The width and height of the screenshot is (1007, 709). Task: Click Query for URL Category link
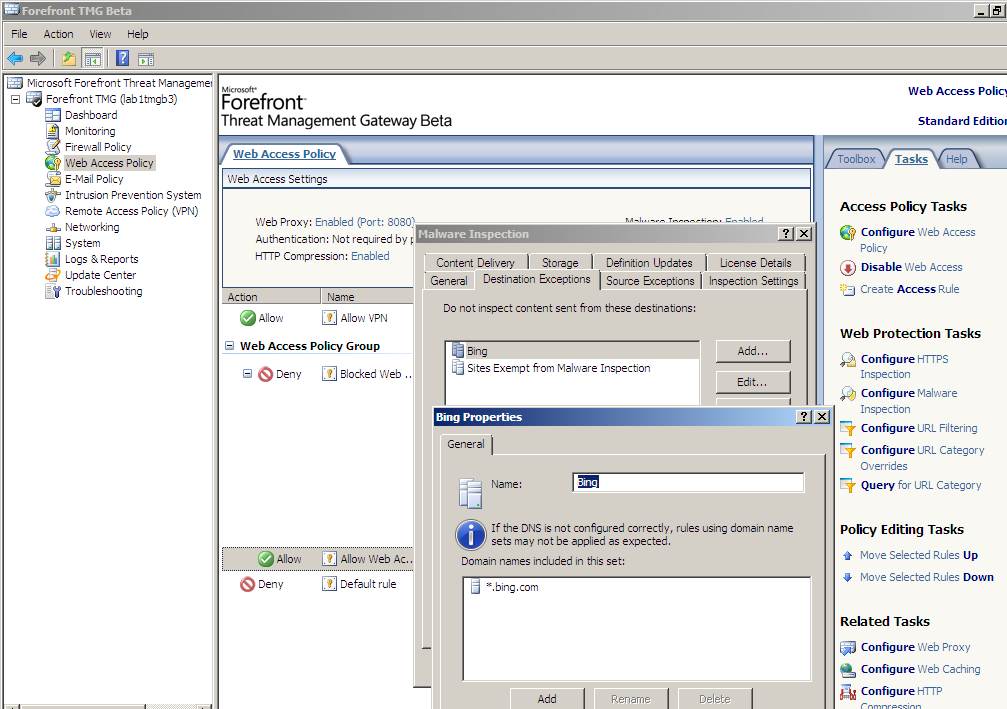921,486
